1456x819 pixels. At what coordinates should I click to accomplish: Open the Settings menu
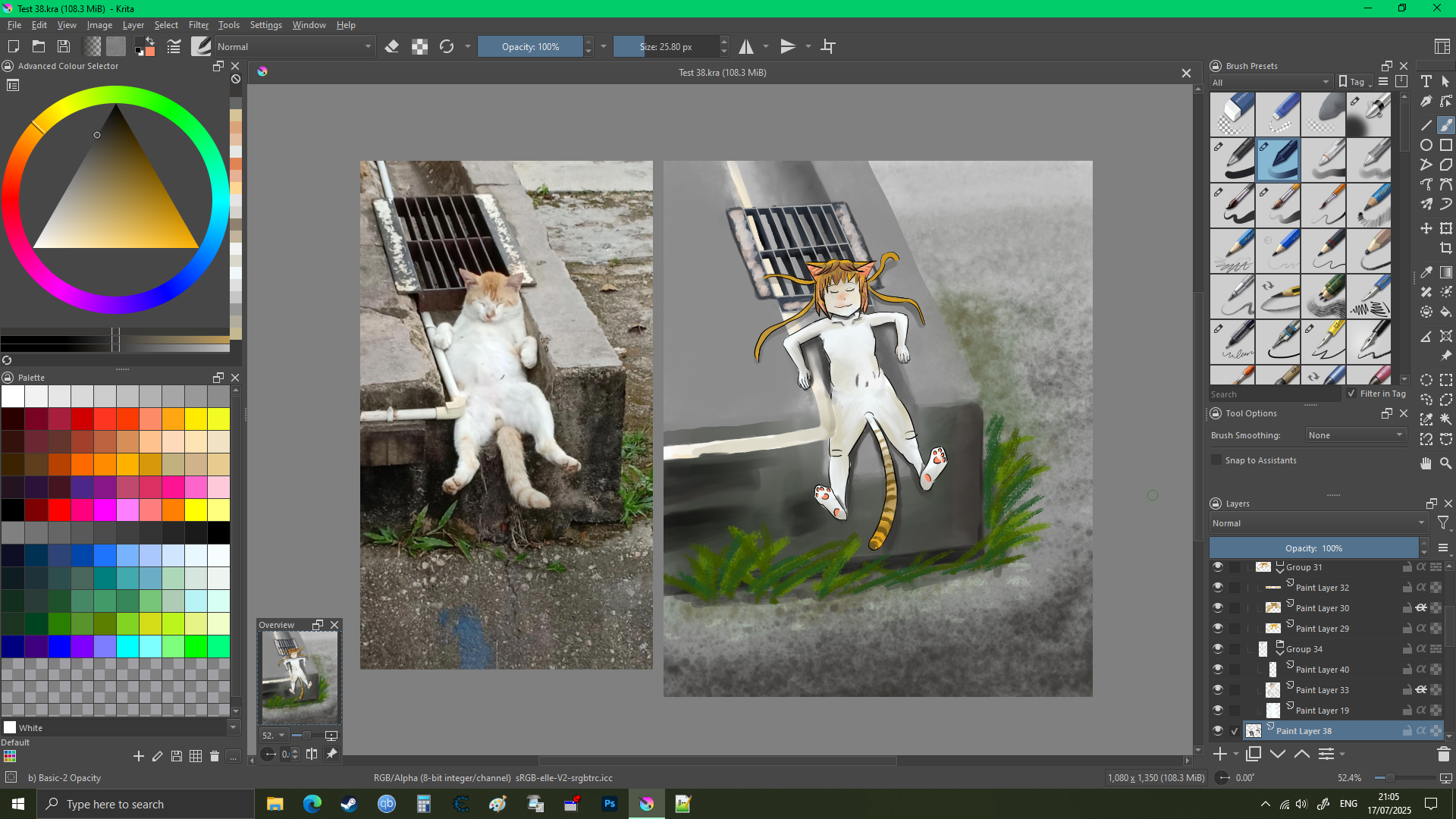tap(265, 25)
